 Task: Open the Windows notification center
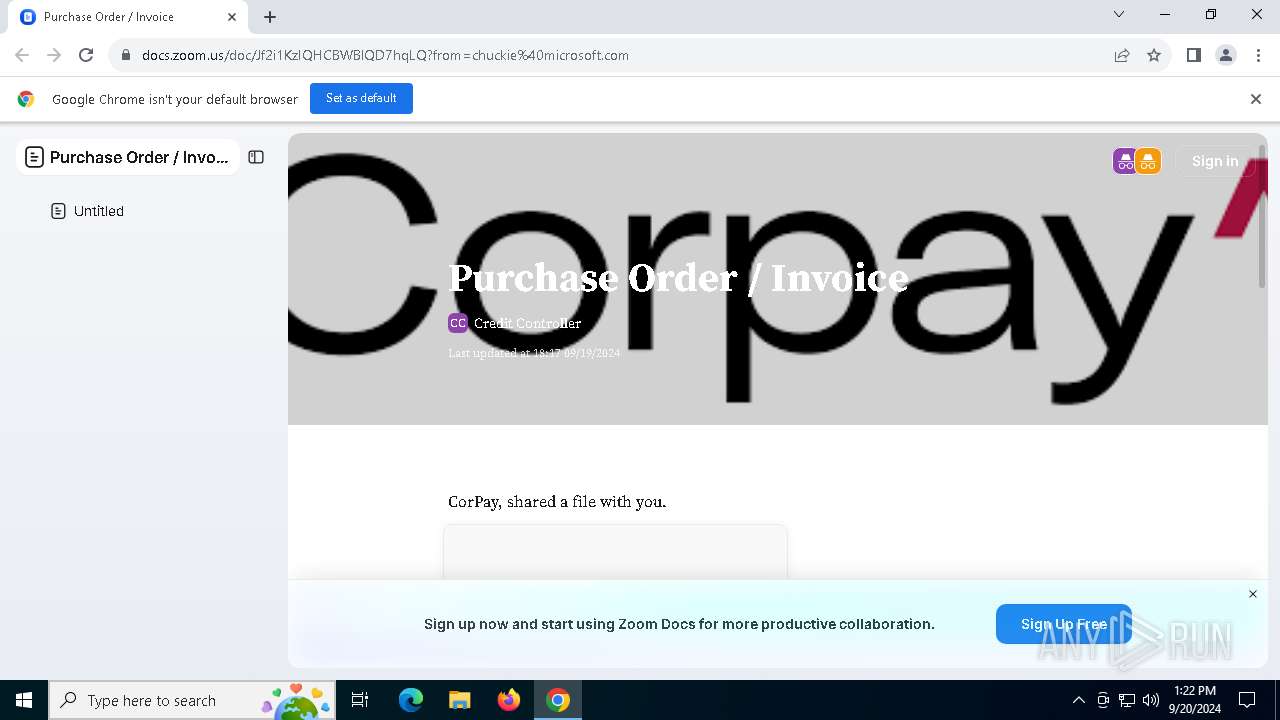pos(1247,700)
